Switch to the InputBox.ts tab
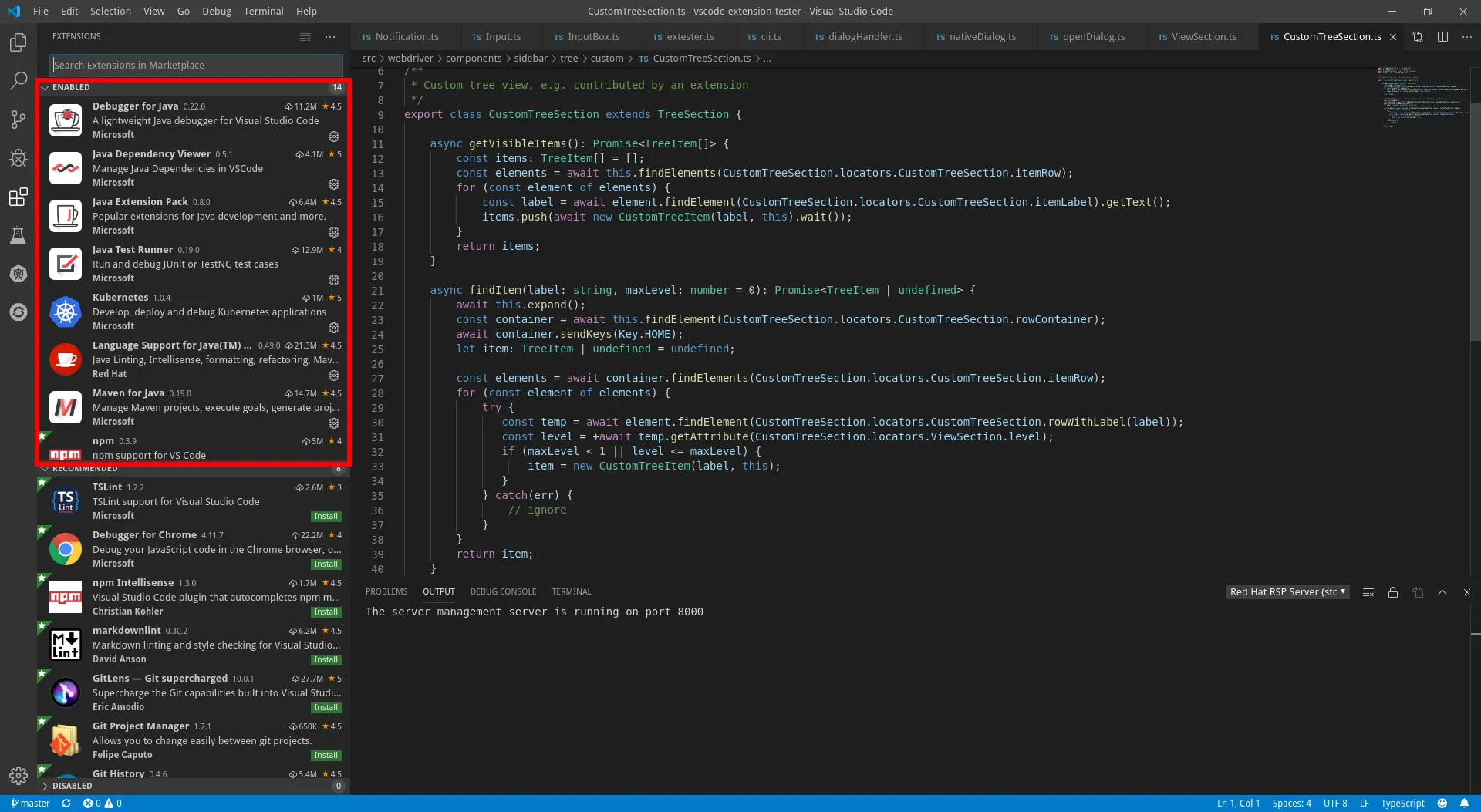Screen dimensions: 1481x812 click(593, 37)
